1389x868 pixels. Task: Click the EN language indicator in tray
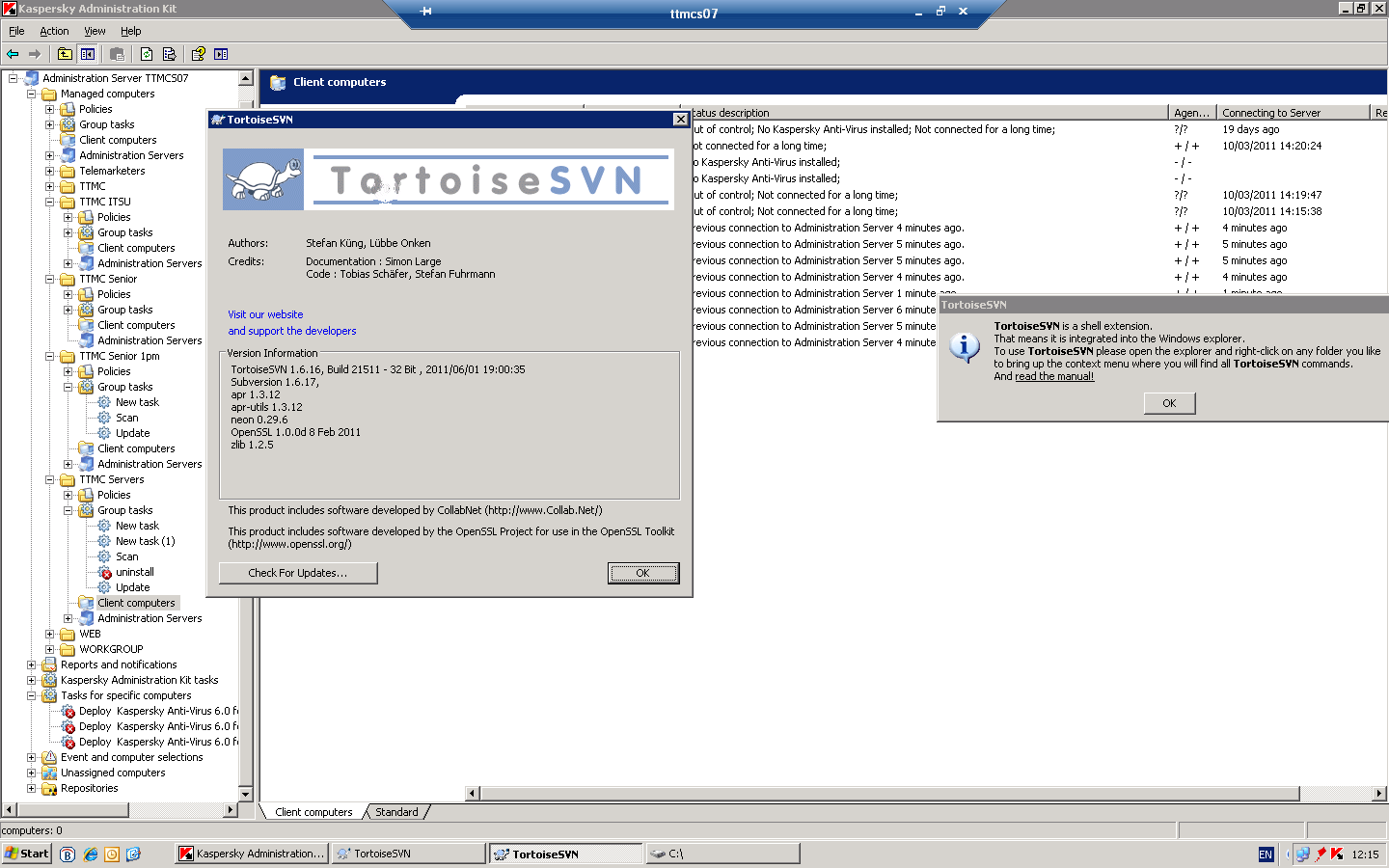pos(1266,854)
